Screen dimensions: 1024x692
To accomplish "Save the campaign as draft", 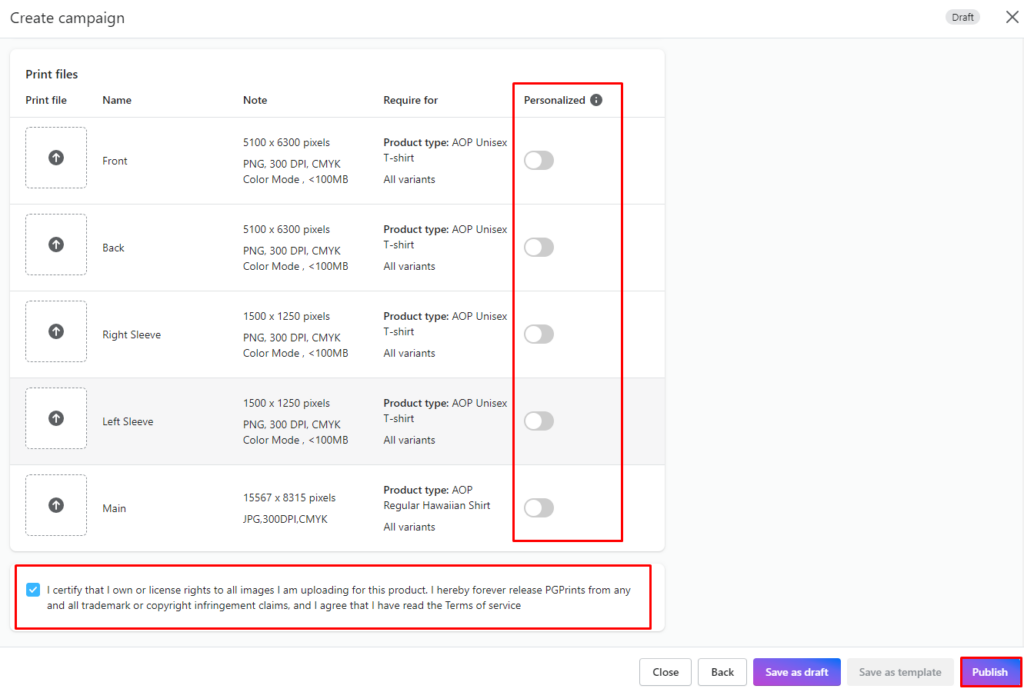I will [x=797, y=672].
